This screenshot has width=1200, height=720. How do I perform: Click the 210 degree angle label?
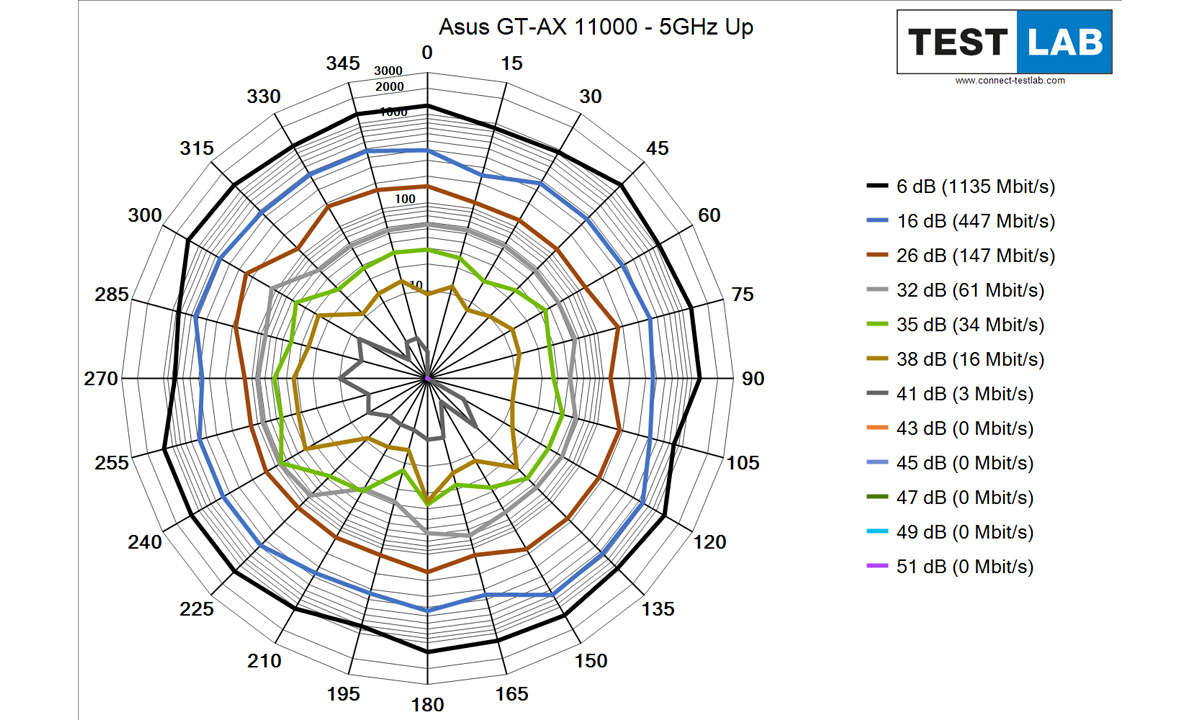coord(265,661)
